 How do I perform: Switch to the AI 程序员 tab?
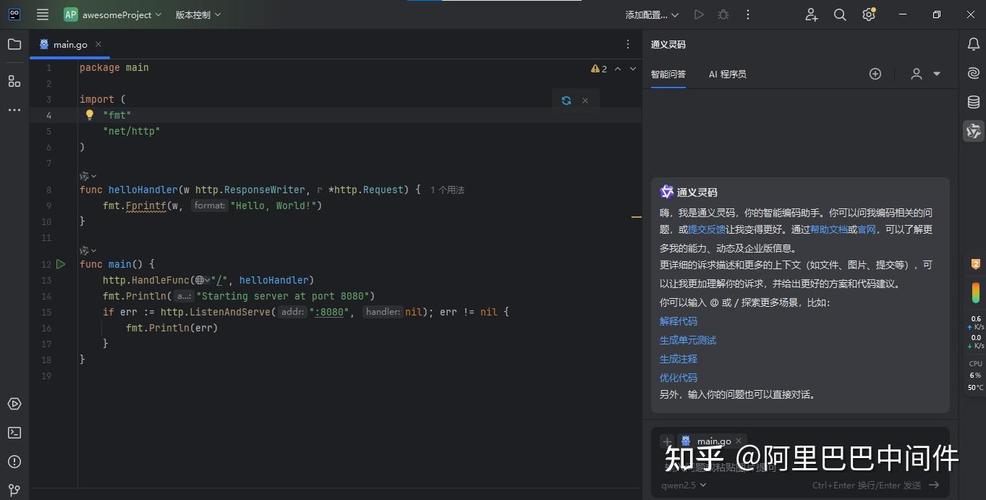pos(728,74)
